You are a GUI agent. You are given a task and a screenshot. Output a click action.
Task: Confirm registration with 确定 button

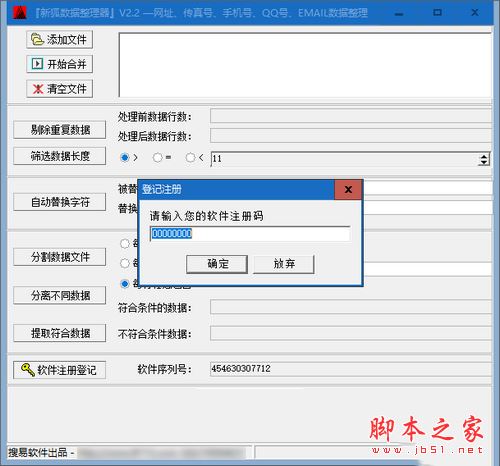pyautogui.click(x=217, y=264)
